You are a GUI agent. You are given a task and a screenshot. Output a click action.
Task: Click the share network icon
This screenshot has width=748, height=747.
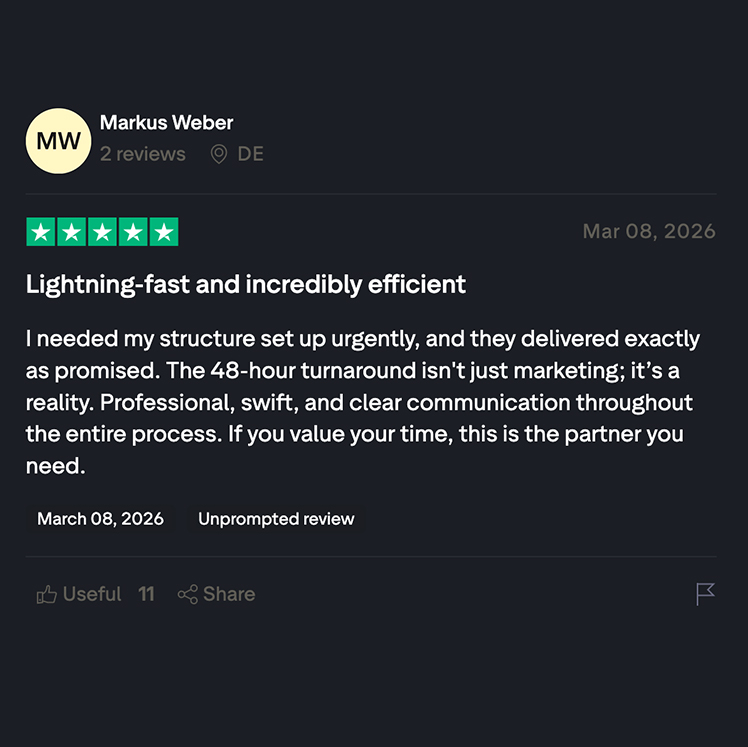(187, 595)
